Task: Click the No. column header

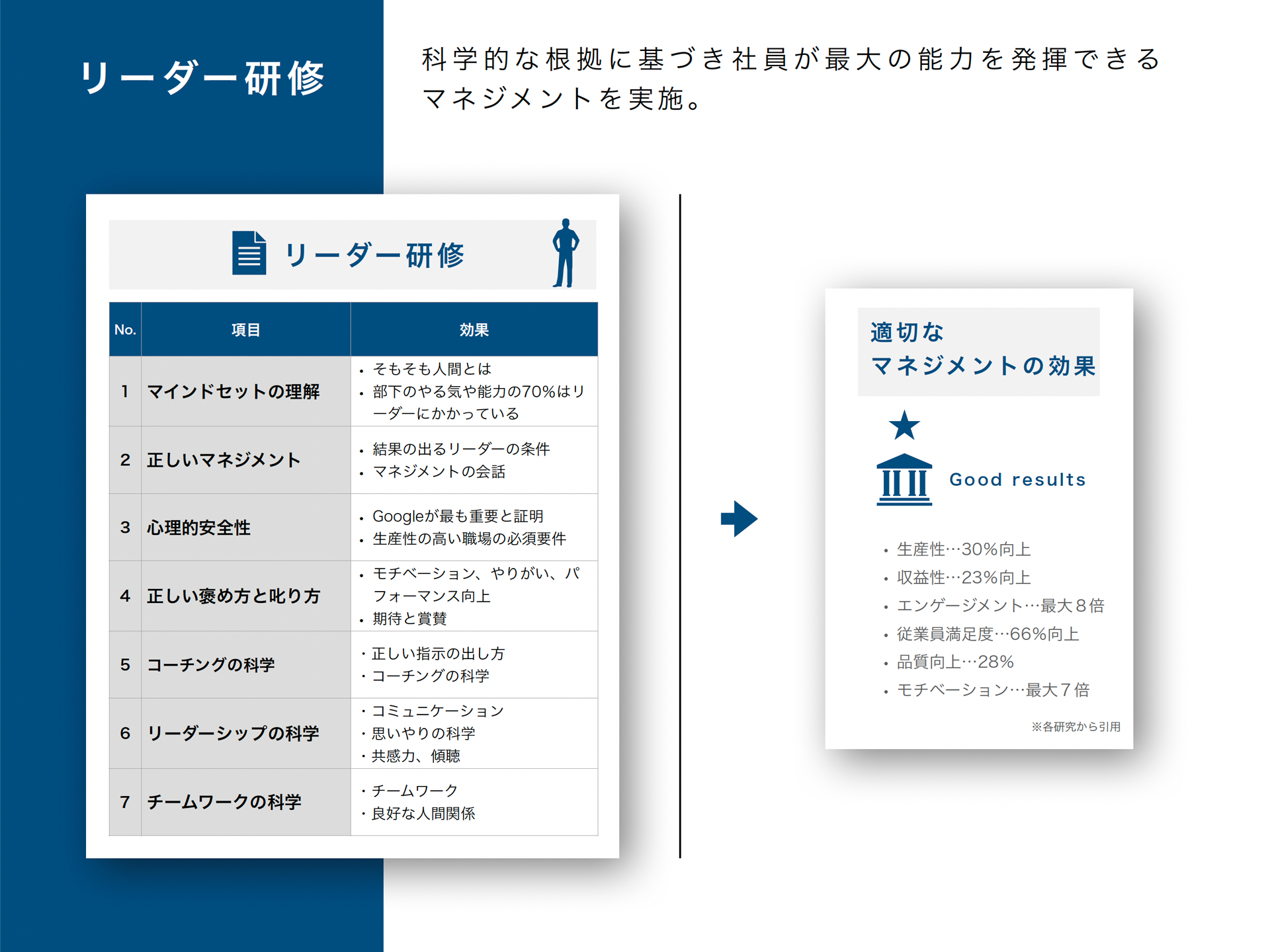Action: pos(125,329)
